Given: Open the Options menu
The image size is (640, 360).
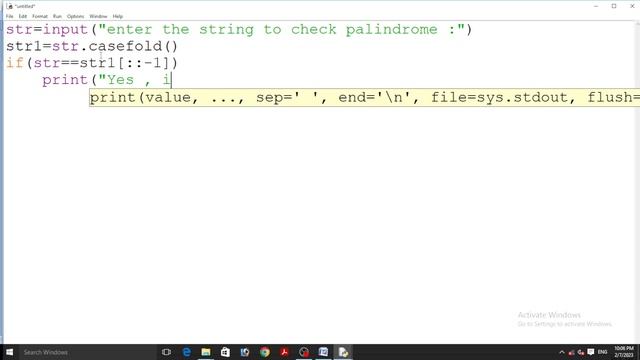Looking at the screenshot, I should (x=76, y=16).
